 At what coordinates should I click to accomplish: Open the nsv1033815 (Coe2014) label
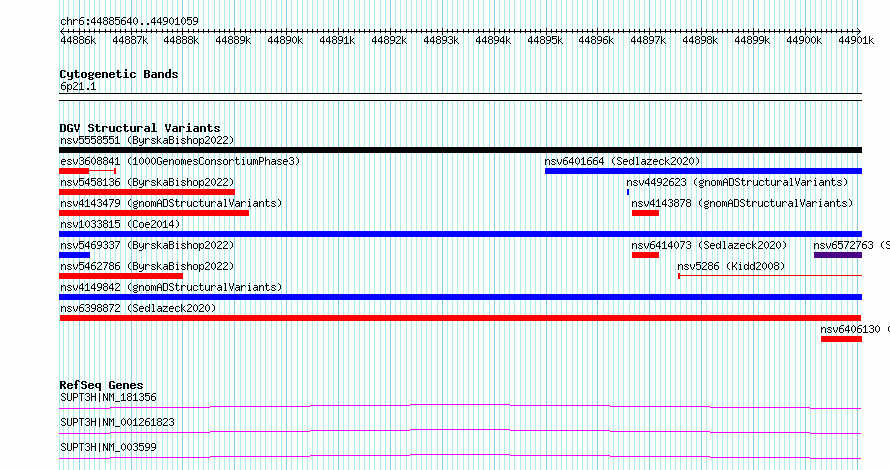[120, 224]
